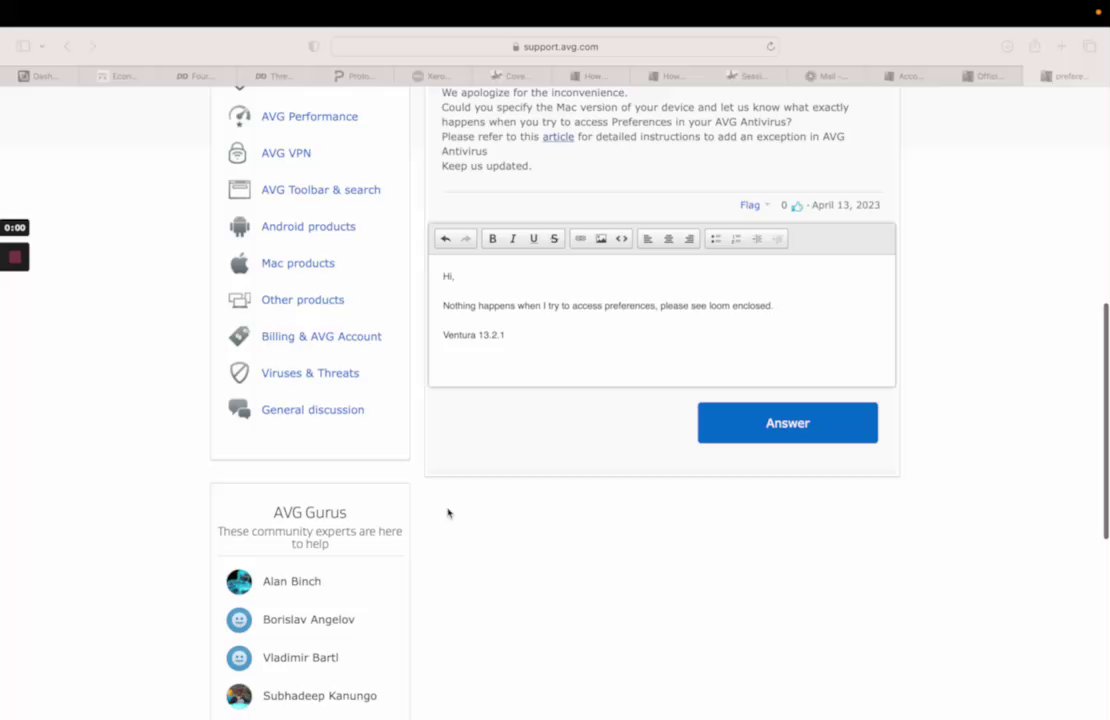
Task: Open Billing & AVG Account category
Action: [321, 336]
